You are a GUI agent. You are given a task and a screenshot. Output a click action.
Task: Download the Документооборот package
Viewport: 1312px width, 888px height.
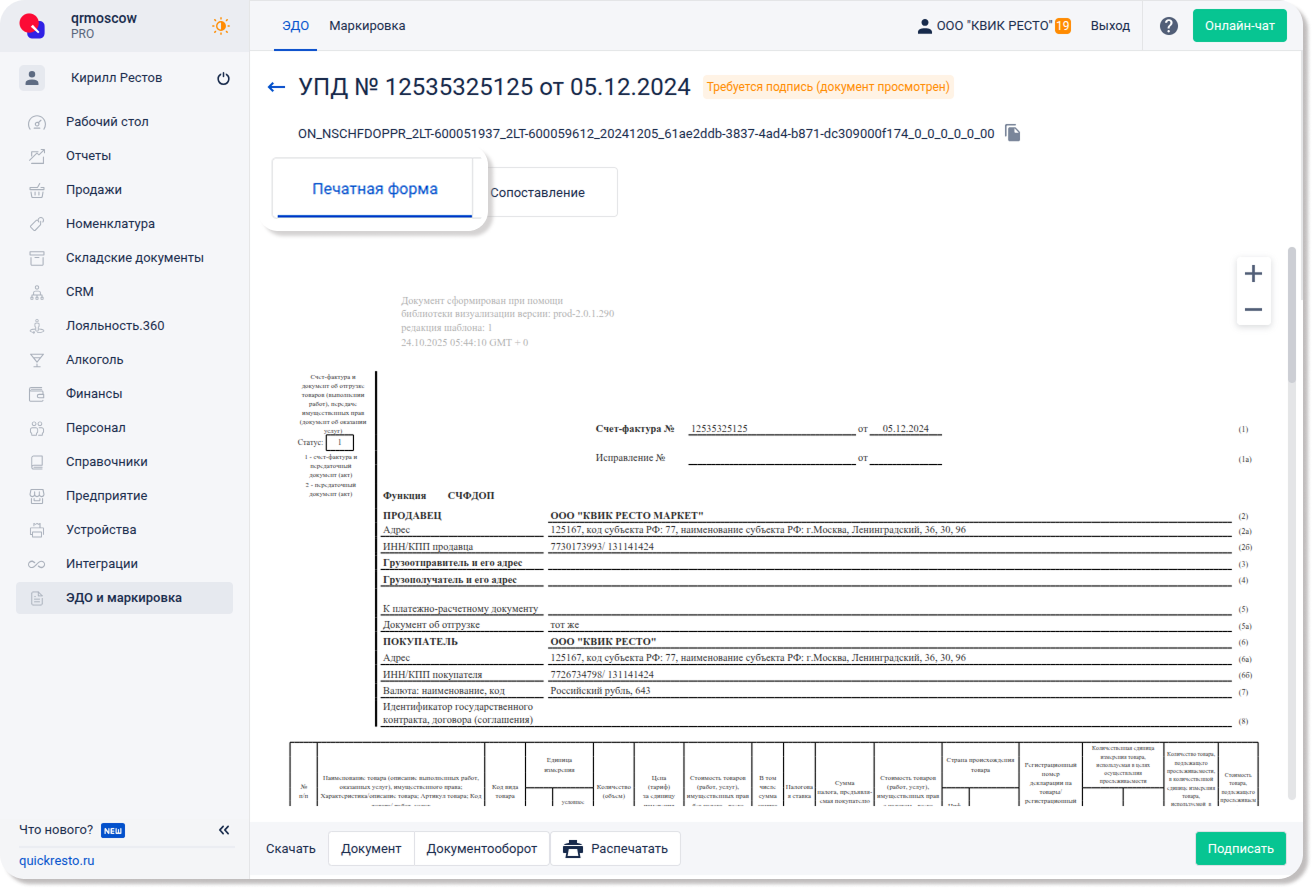pos(482,849)
